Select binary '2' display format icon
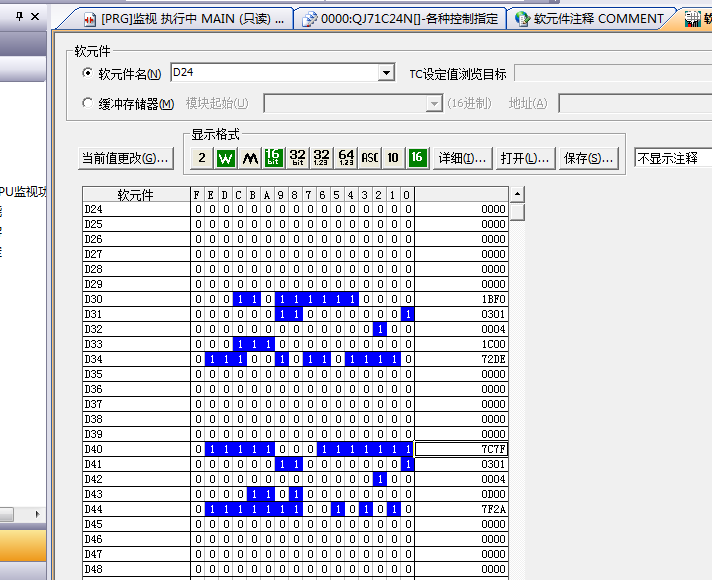Viewport: 712px width, 580px height. click(202, 158)
